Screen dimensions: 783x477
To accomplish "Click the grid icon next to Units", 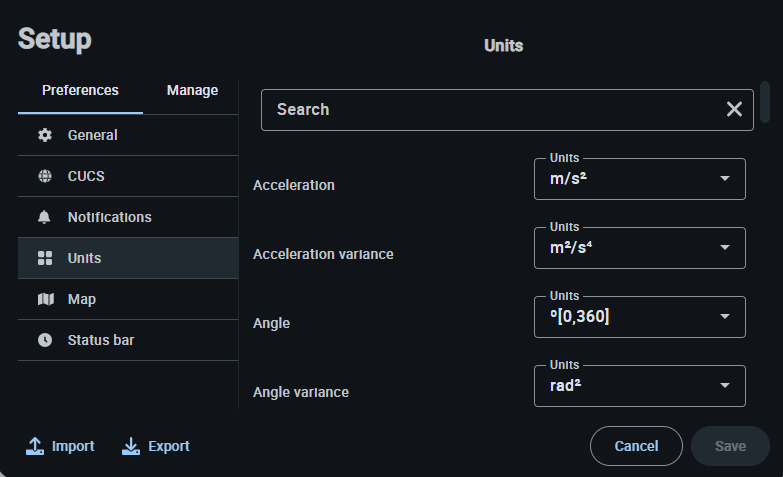I will [45, 258].
